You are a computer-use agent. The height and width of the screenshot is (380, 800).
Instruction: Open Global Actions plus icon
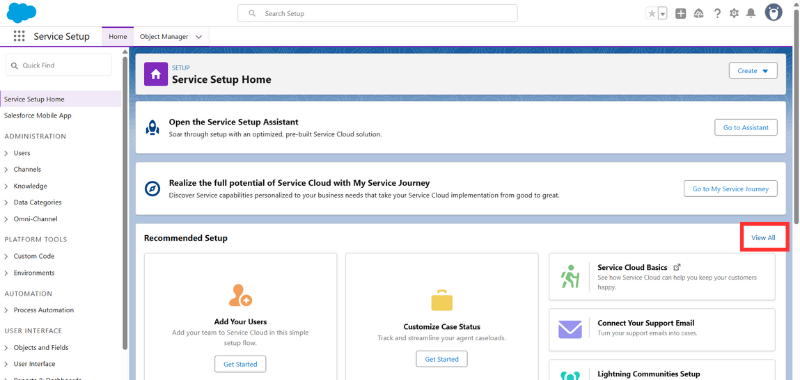pos(680,14)
